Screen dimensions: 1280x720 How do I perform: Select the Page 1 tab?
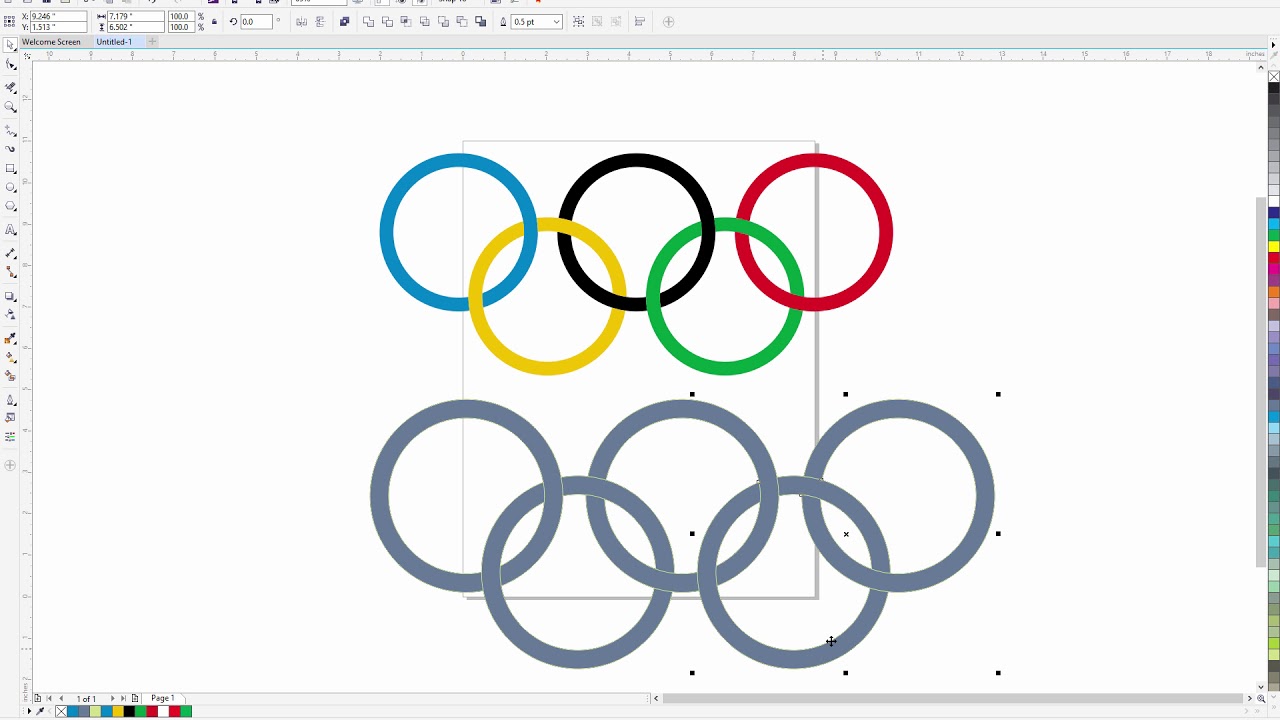tap(163, 698)
